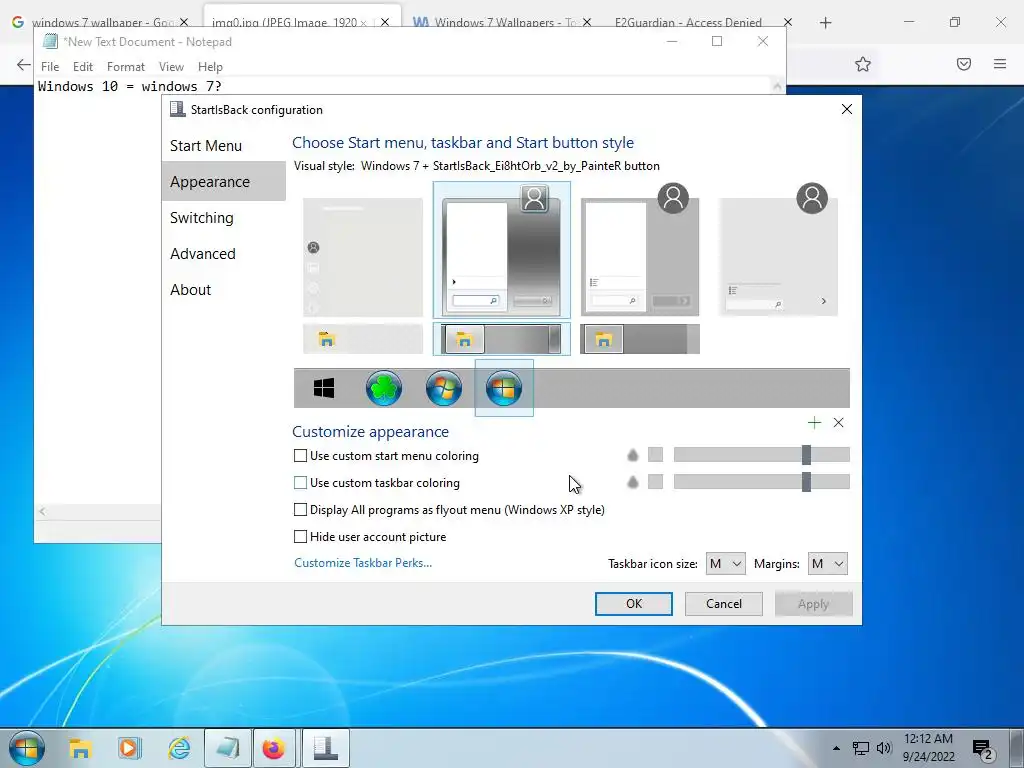Show hidden tray icons arrow
The width and height of the screenshot is (1024, 768).
[836, 748]
